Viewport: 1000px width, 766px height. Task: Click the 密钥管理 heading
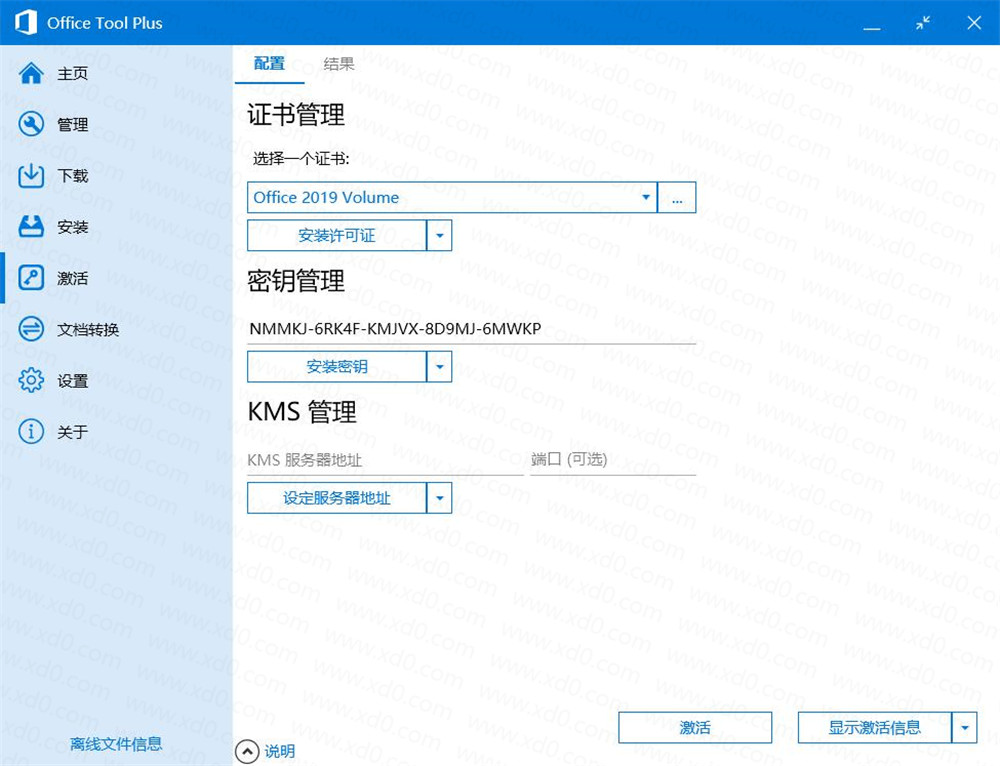(x=296, y=281)
